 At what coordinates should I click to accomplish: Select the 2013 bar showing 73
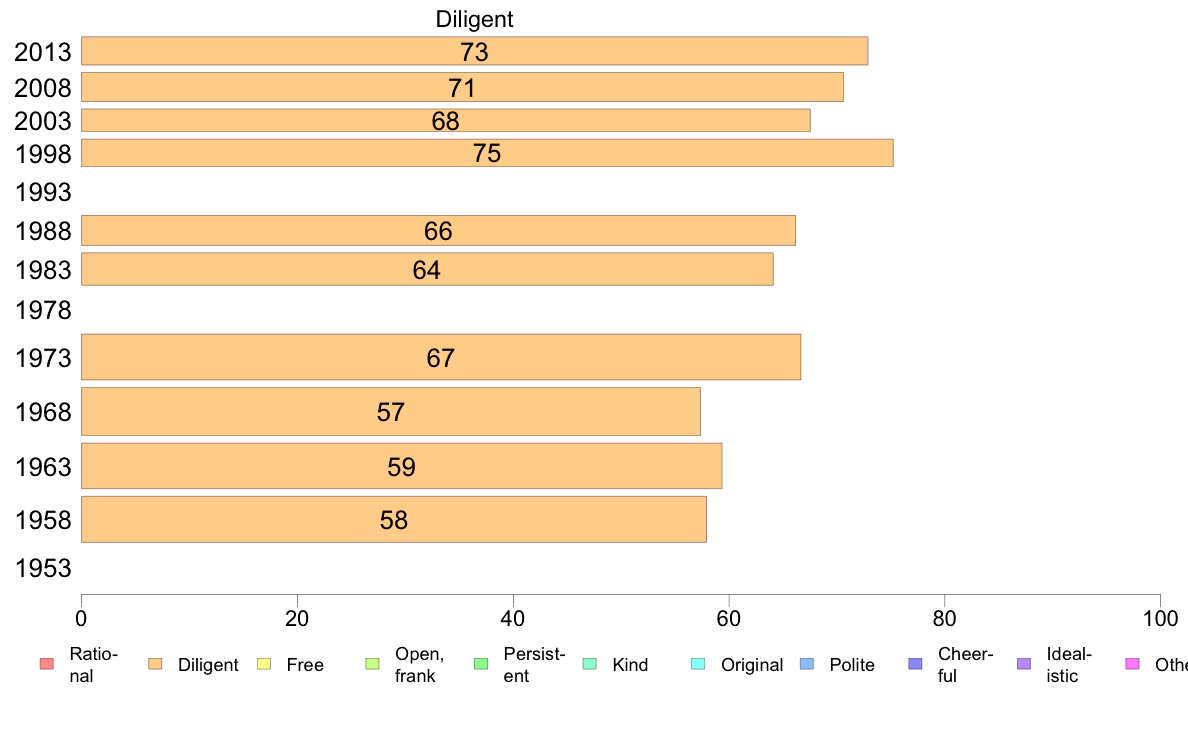click(x=474, y=51)
